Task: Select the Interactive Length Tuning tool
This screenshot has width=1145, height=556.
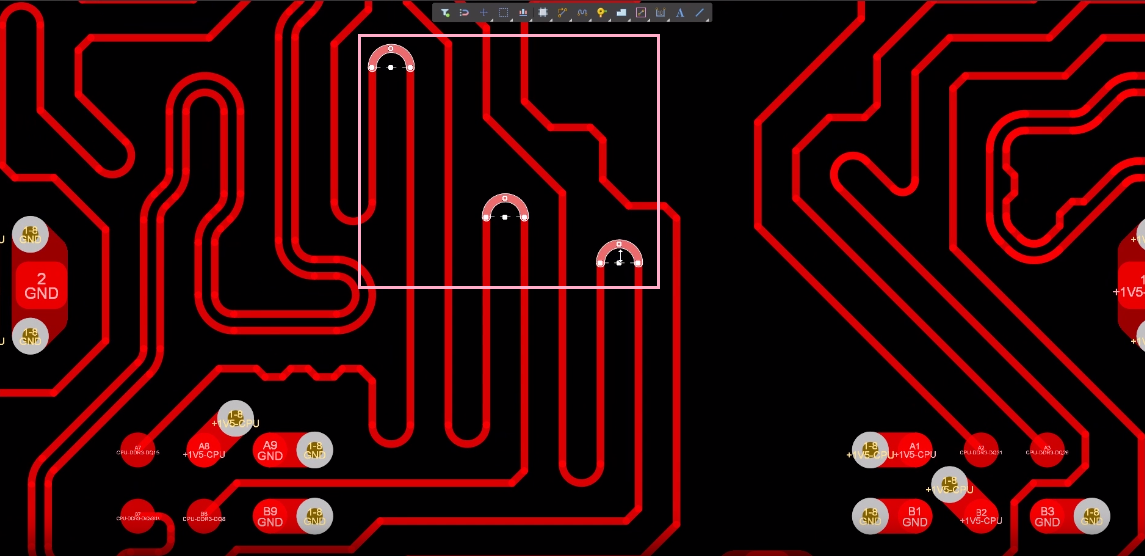Action: pos(582,12)
